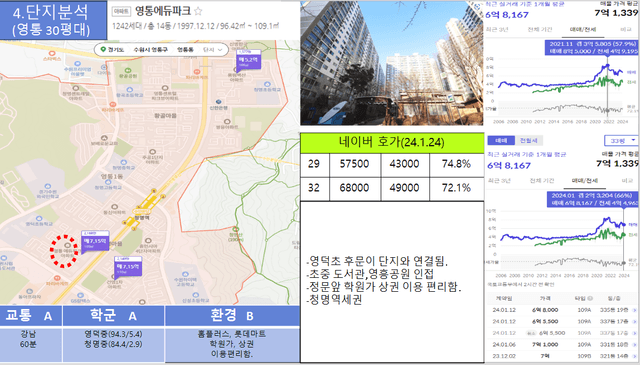Click the 황골공원 park icon
The height and width of the screenshot is (365, 640).
(128, 71)
